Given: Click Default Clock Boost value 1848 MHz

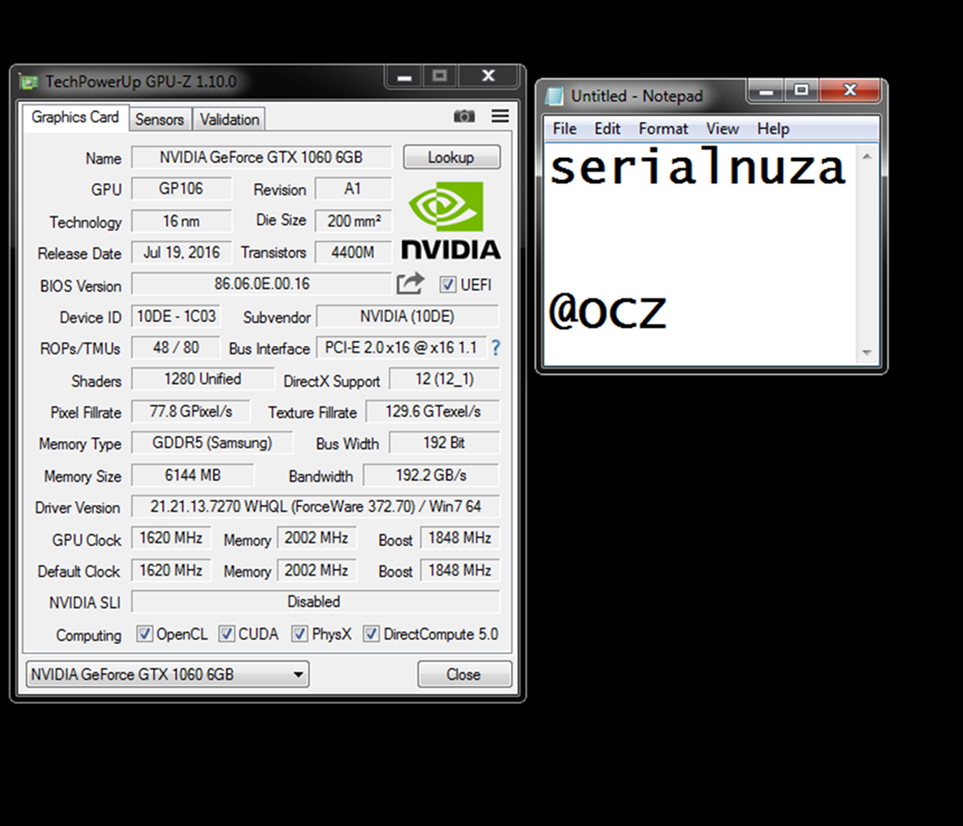Looking at the screenshot, I should [460, 571].
